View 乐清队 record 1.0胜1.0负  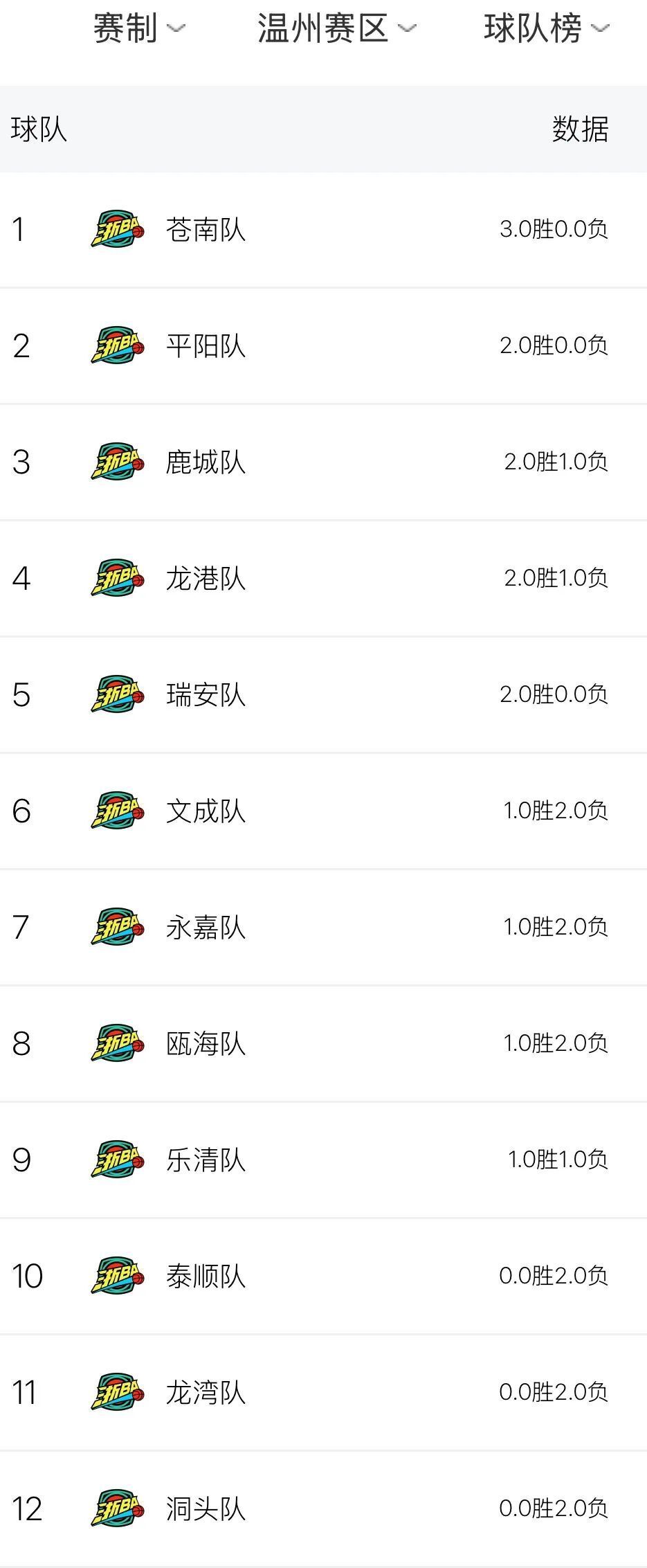(558, 1160)
